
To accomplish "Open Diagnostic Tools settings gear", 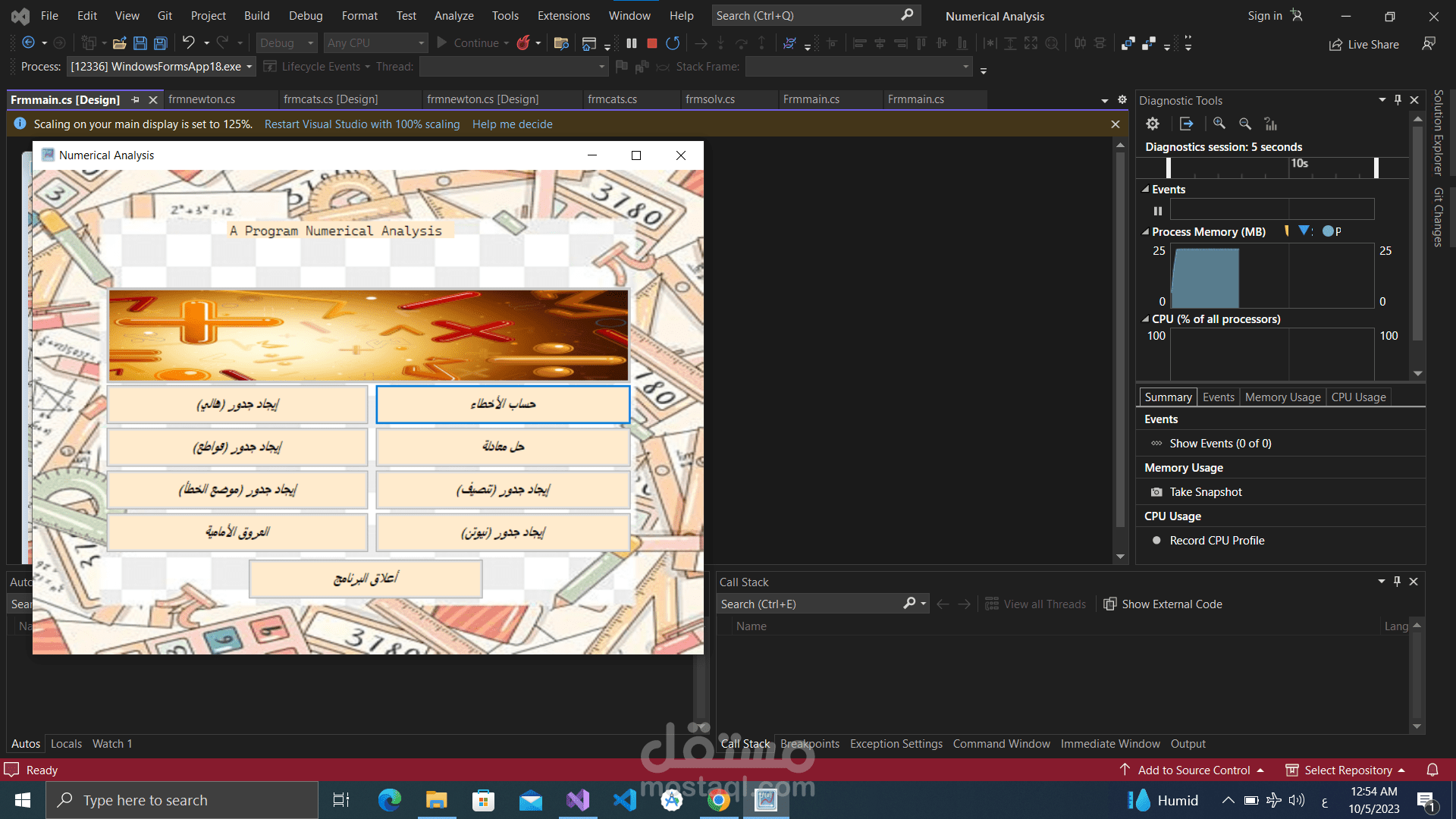I will coord(1153,124).
